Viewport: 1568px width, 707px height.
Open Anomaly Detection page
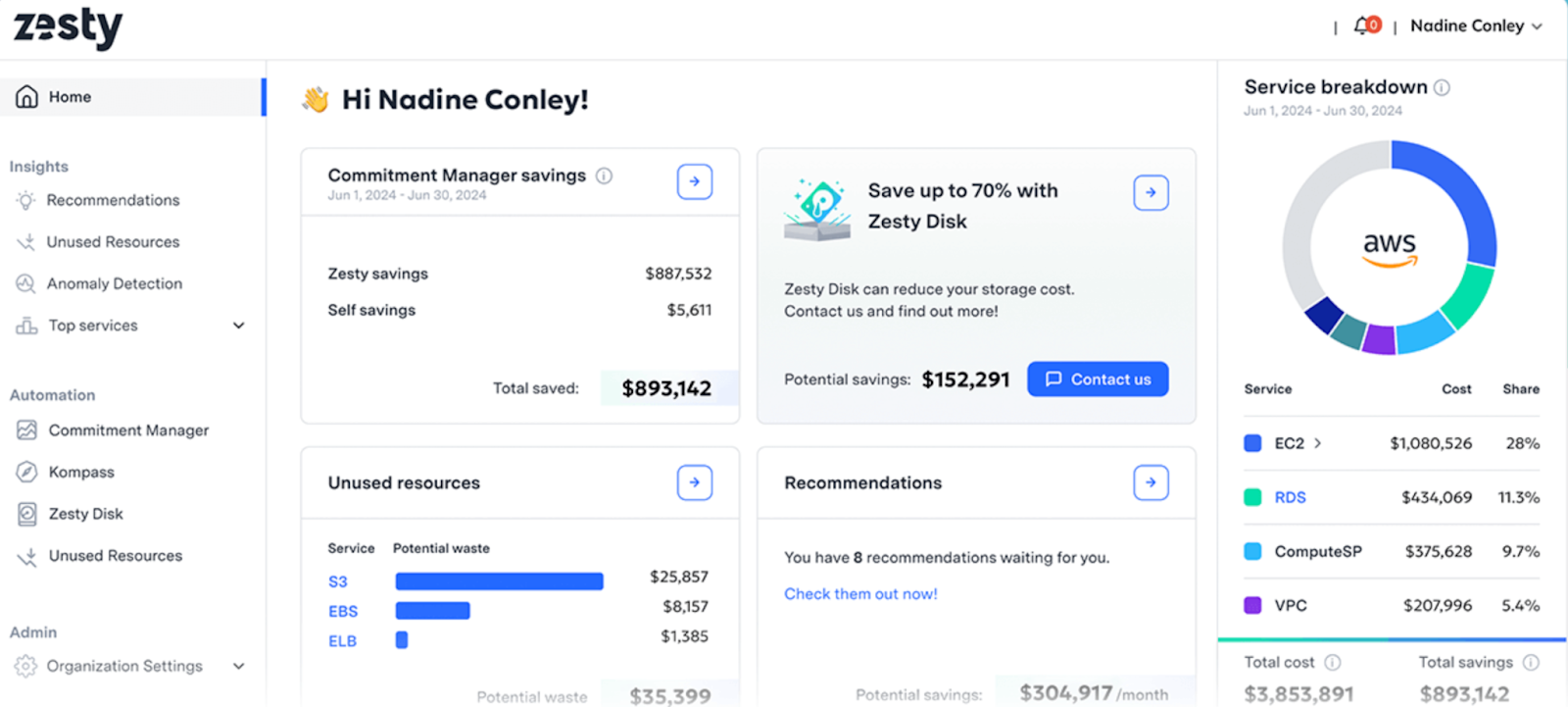click(115, 283)
